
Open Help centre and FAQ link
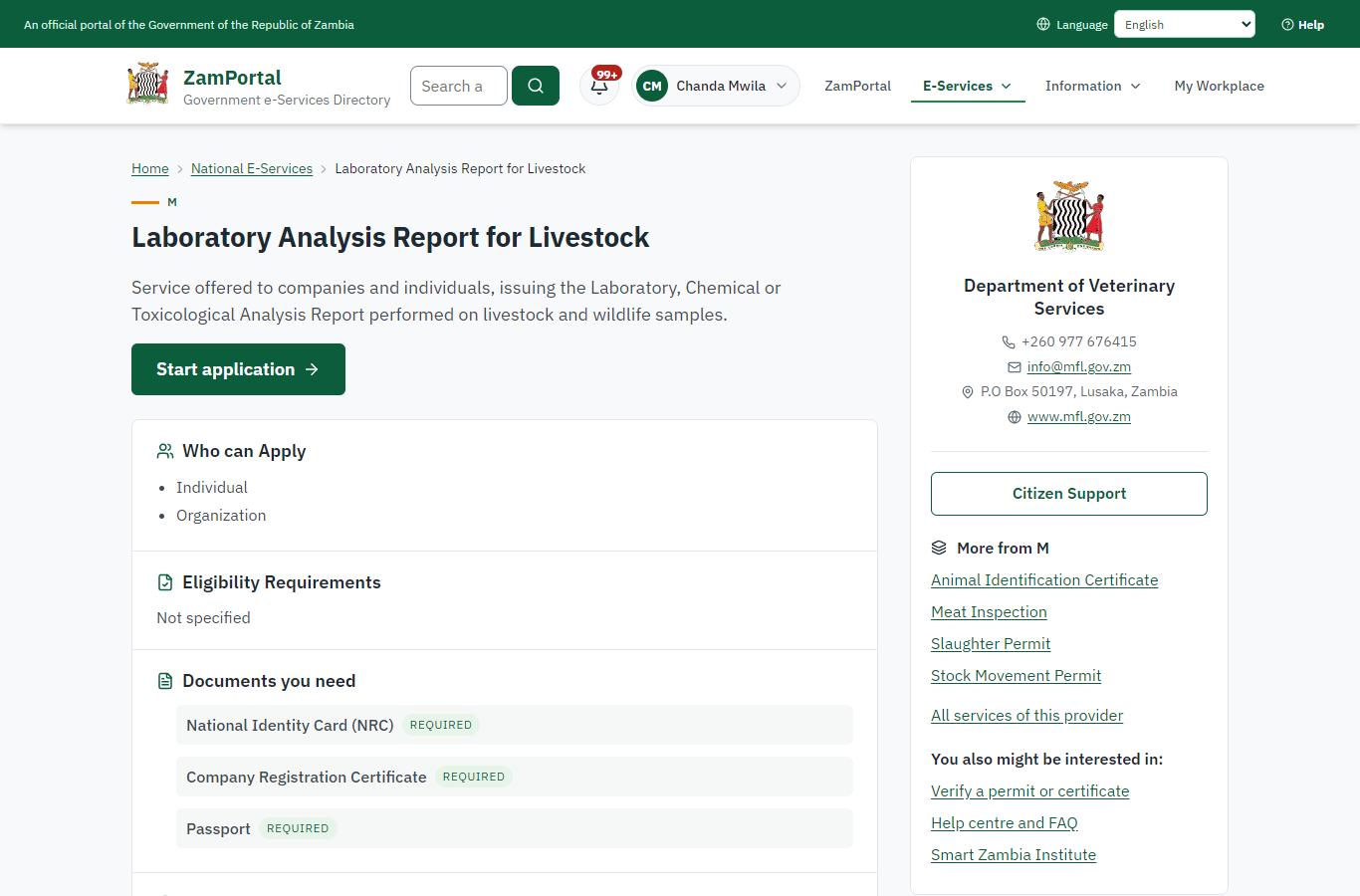point(1005,822)
